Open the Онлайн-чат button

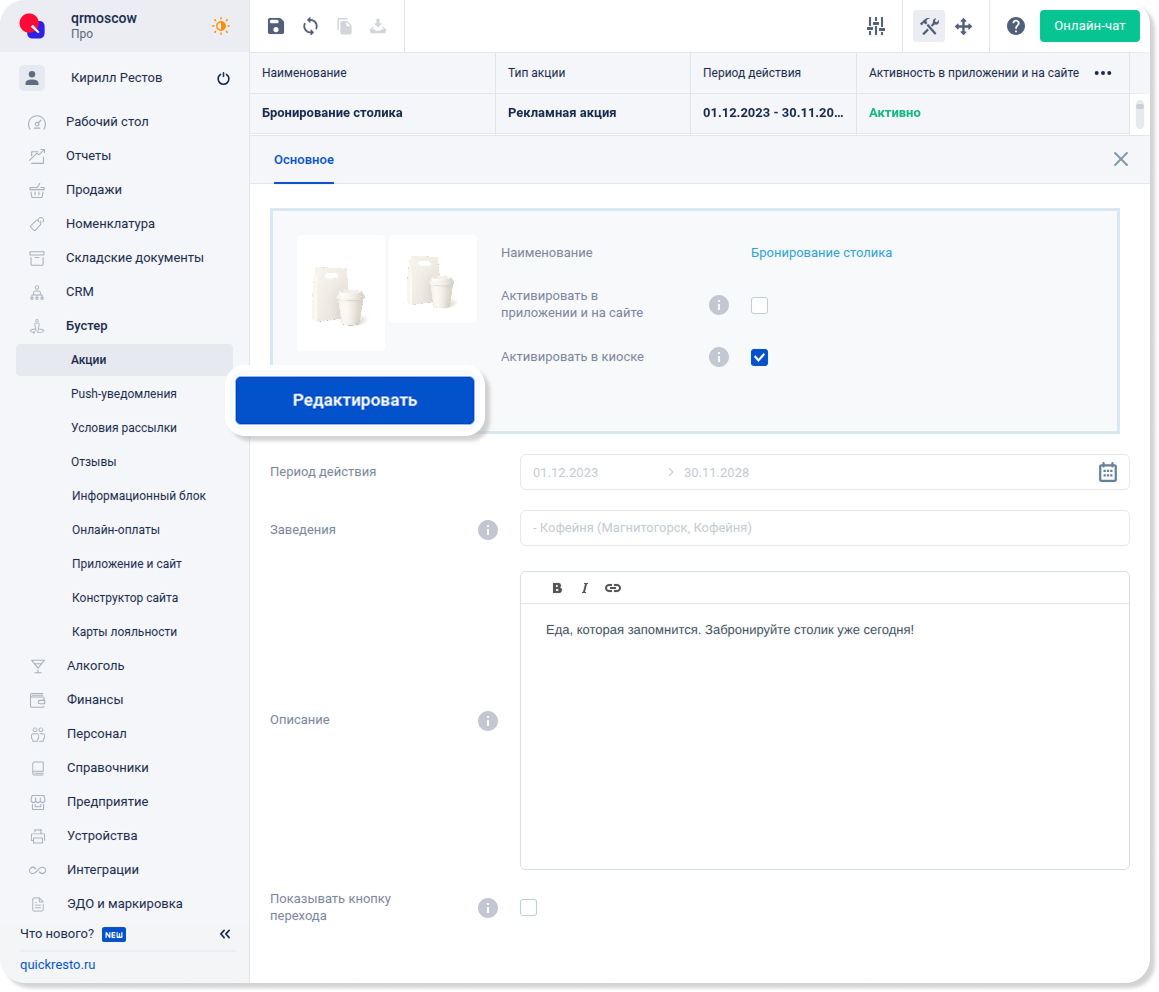tap(1089, 26)
